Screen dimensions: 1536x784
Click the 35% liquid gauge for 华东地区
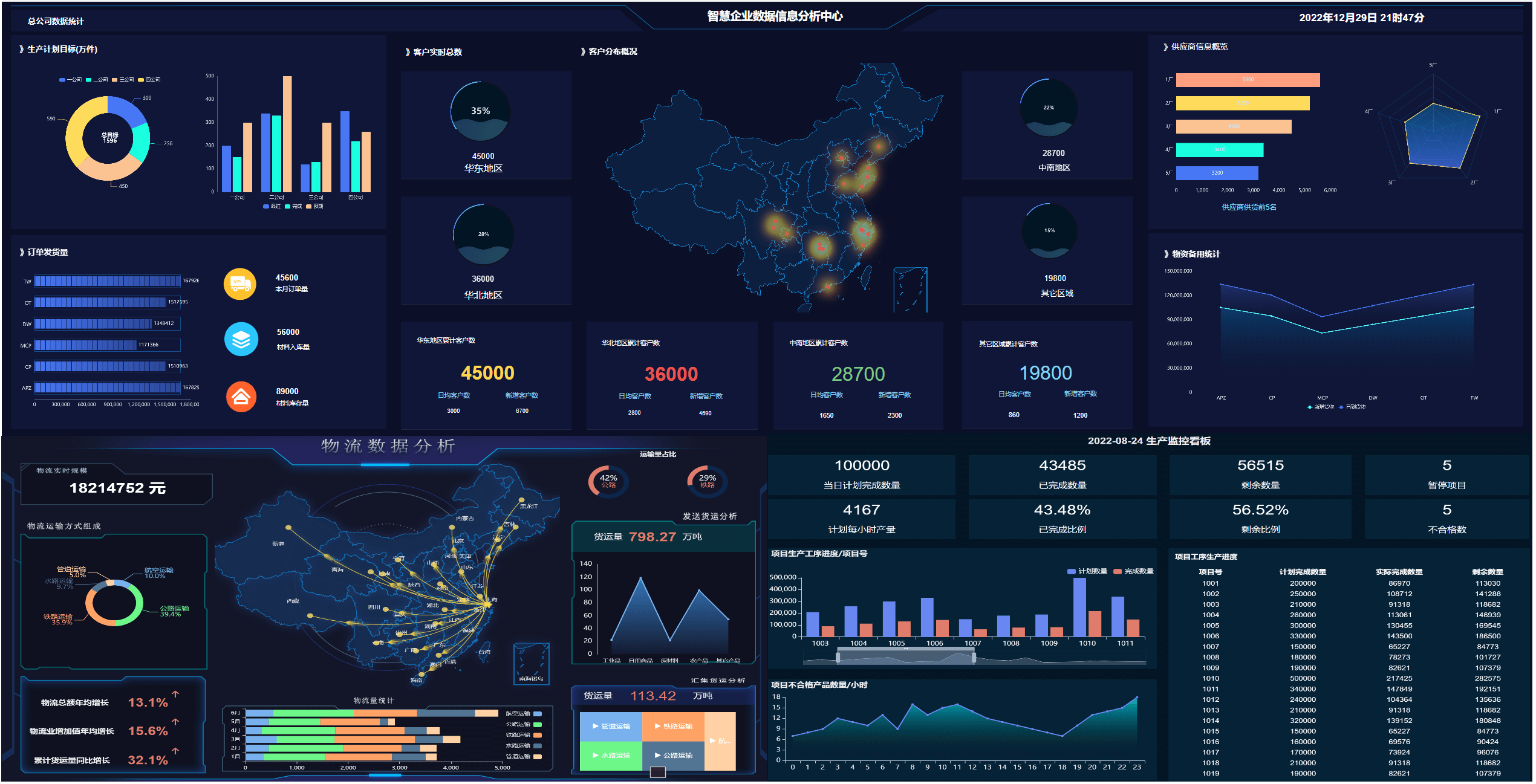point(481,112)
